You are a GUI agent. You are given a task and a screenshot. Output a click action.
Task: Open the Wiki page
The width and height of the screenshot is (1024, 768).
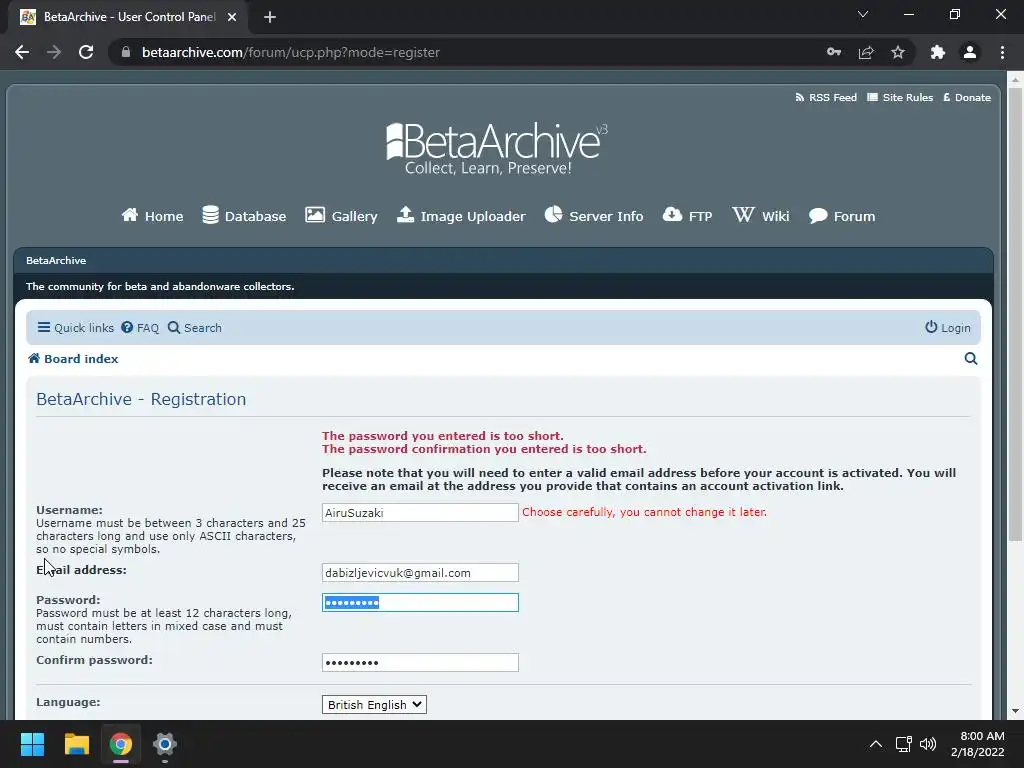point(761,216)
